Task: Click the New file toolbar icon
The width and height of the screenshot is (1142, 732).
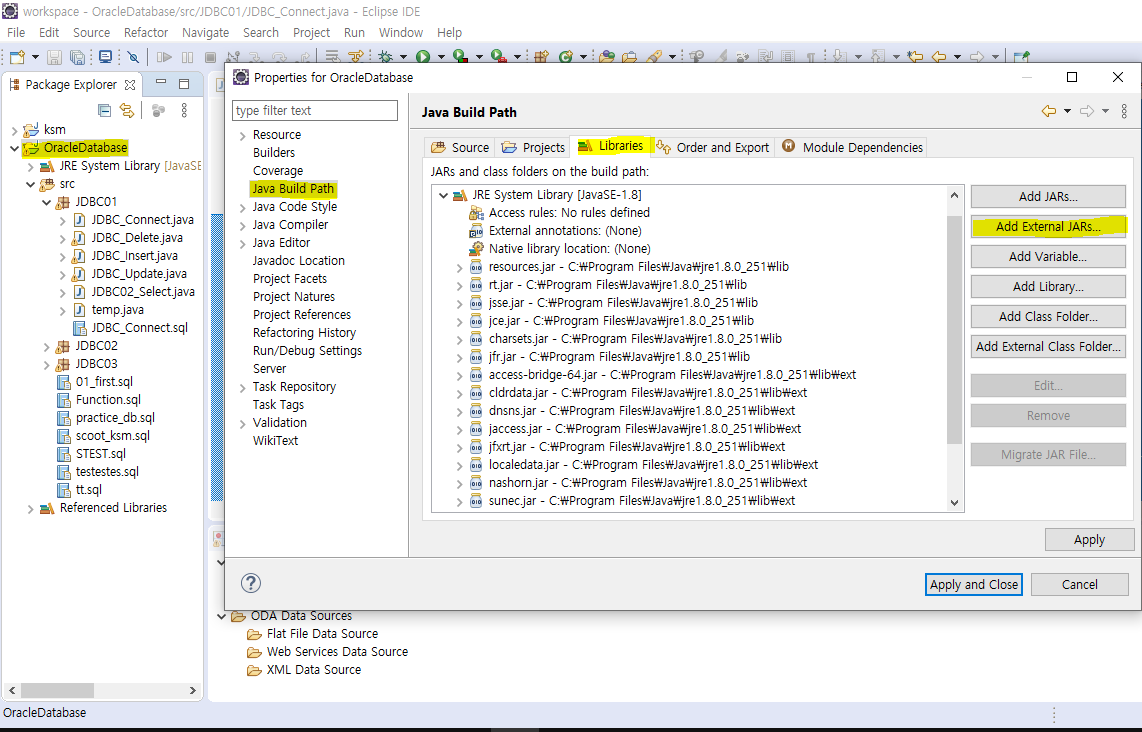Action: click(x=17, y=57)
